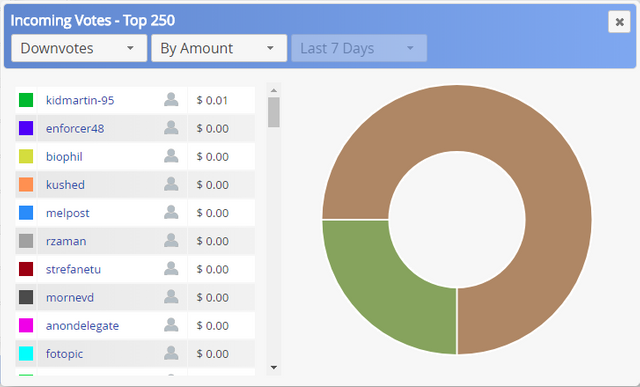Image resolution: width=640 pixels, height=387 pixels.
Task: Click the voter list scrollbar thumb
Action: coord(274,112)
